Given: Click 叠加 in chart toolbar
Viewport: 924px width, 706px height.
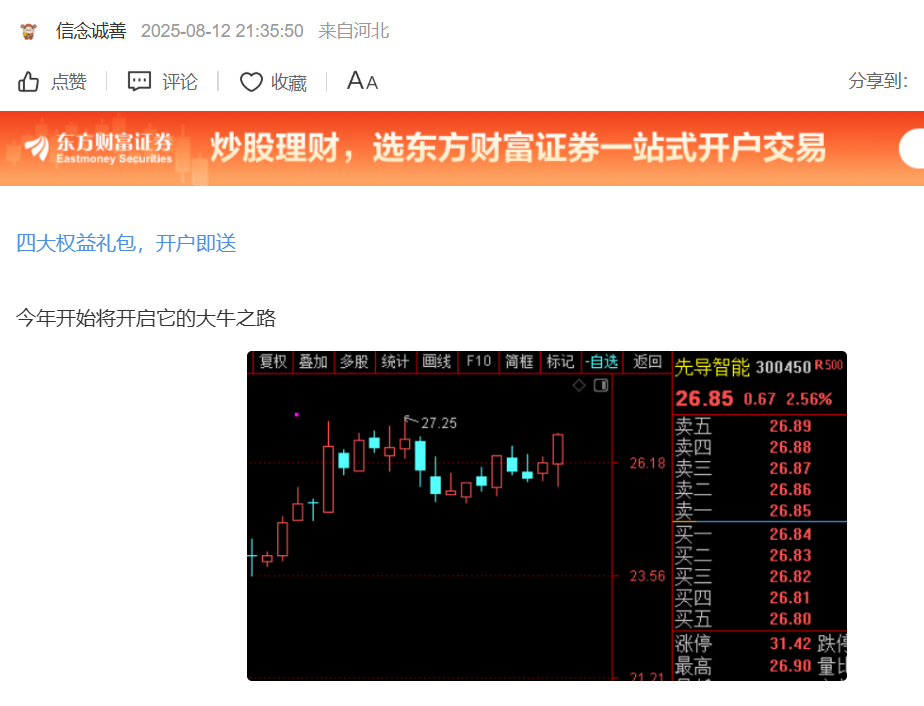Looking at the screenshot, I should tap(313, 361).
